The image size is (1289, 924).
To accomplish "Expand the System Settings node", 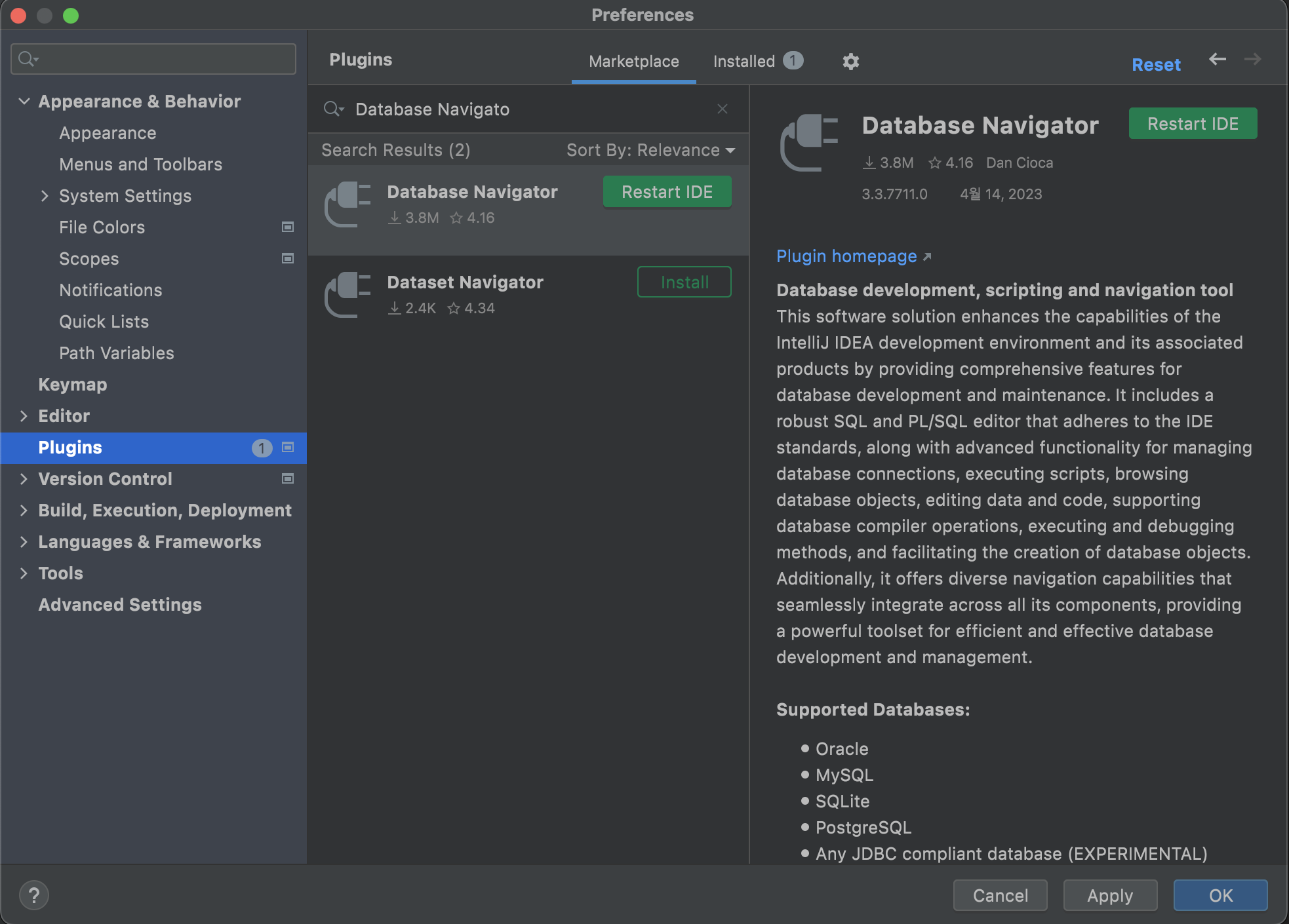I will point(45,196).
